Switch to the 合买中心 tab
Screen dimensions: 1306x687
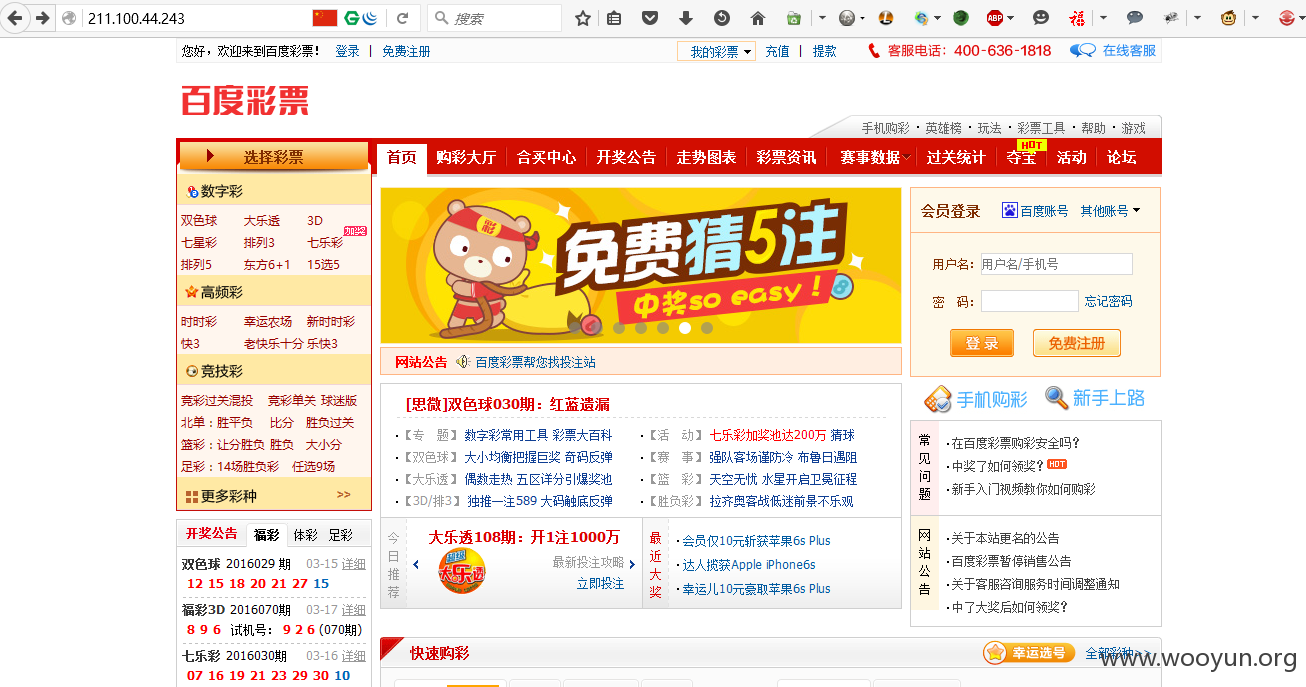[x=546, y=157]
